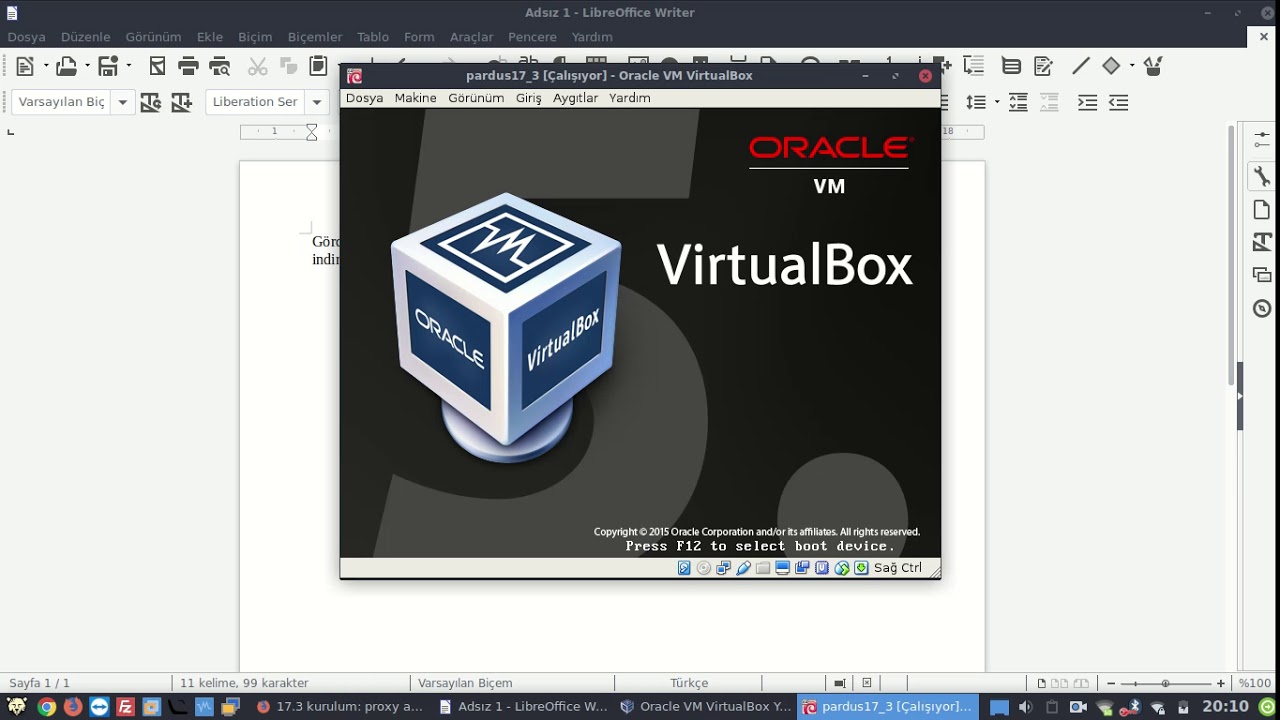Image resolution: width=1280 pixels, height=720 pixels.
Task: Click VirtualBox display status icon
Action: pos(783,568)
